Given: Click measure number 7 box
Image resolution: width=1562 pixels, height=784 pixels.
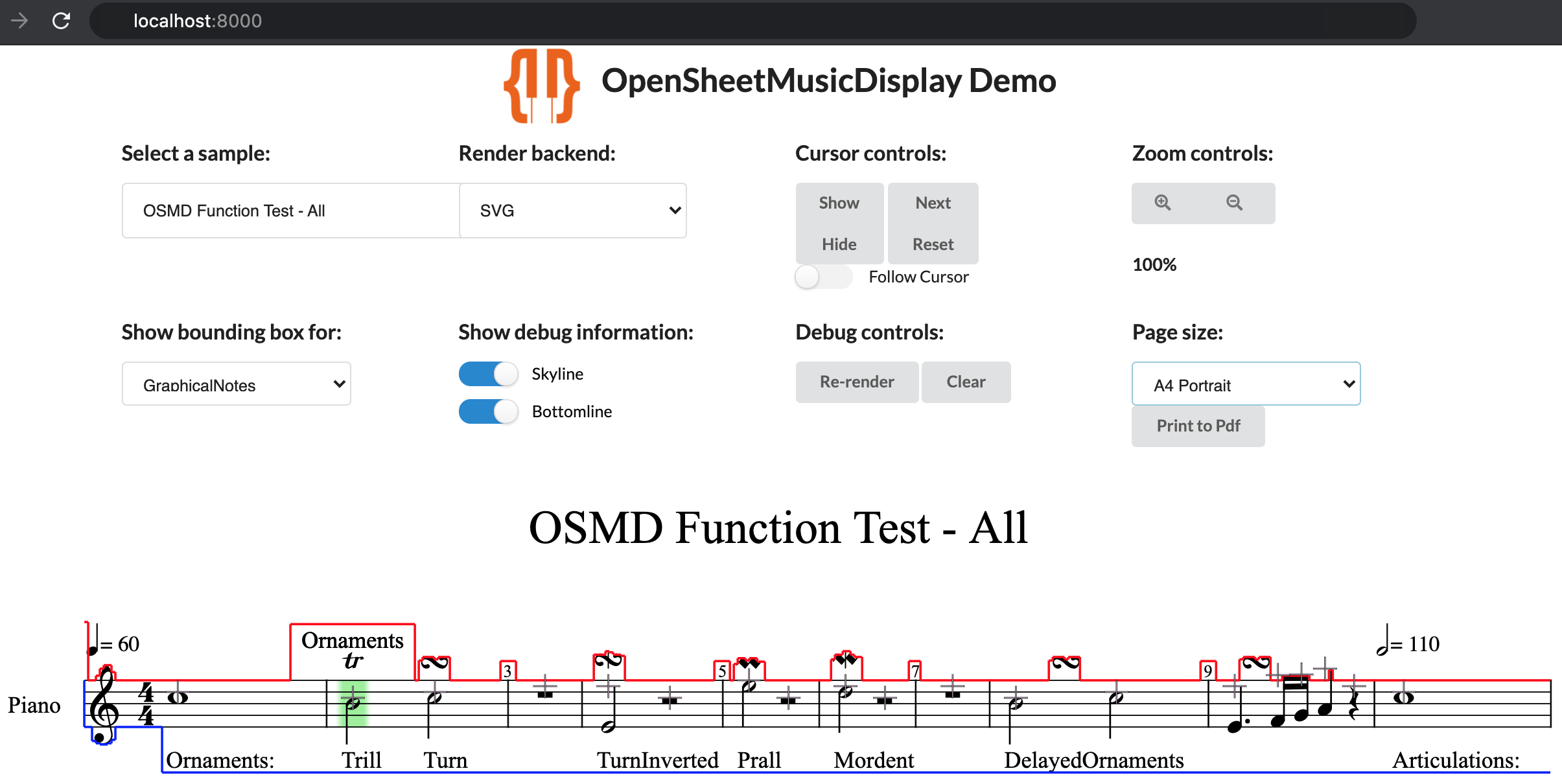Looking at the screenshot, I should pos(915,671).
